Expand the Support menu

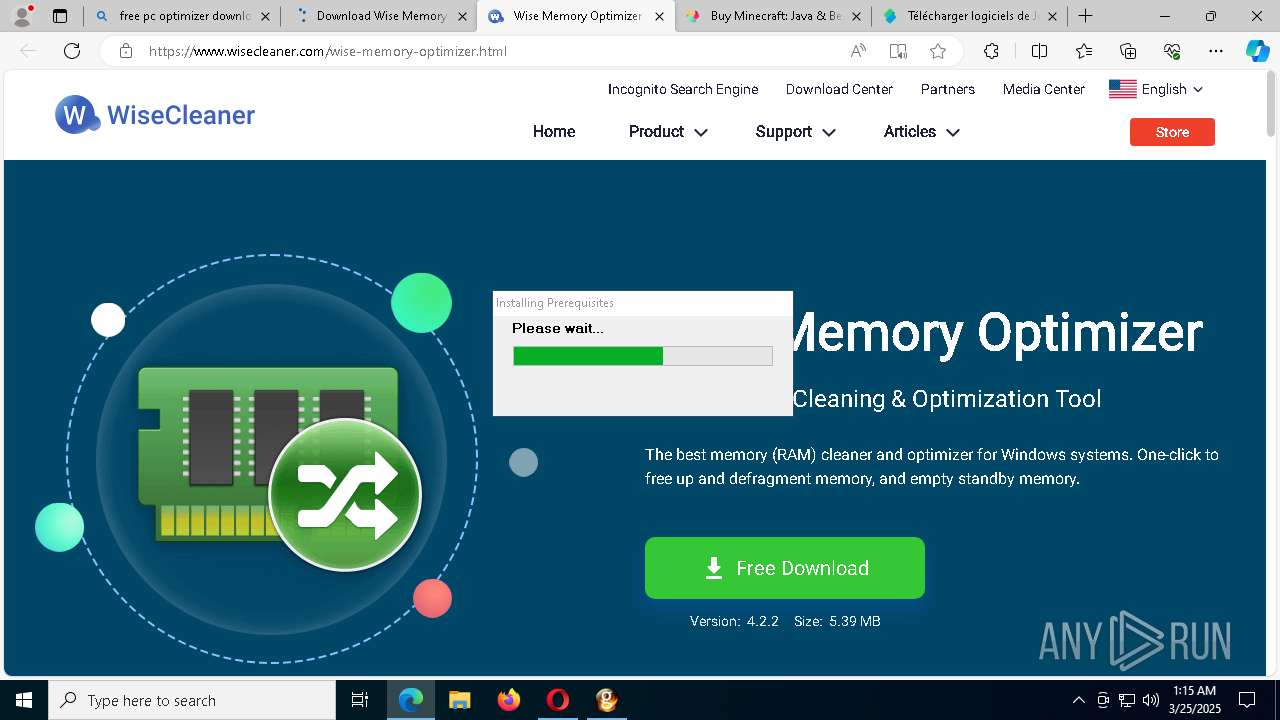pyautogui.click(x=795, y=132)
